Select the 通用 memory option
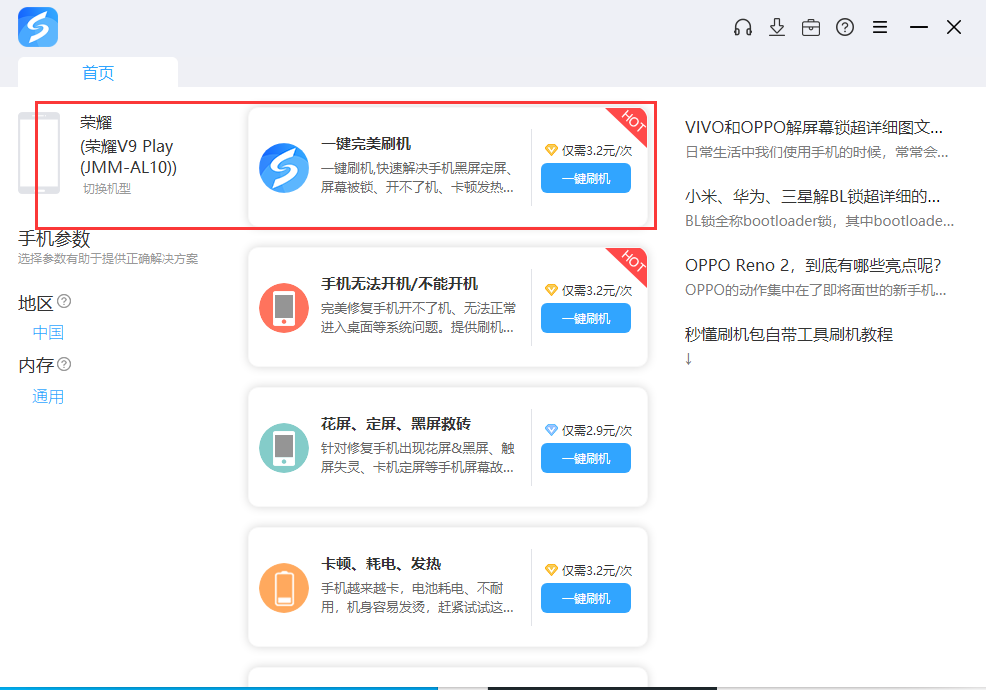The height and width of the screenshot is (690, 986). point(48,396)
